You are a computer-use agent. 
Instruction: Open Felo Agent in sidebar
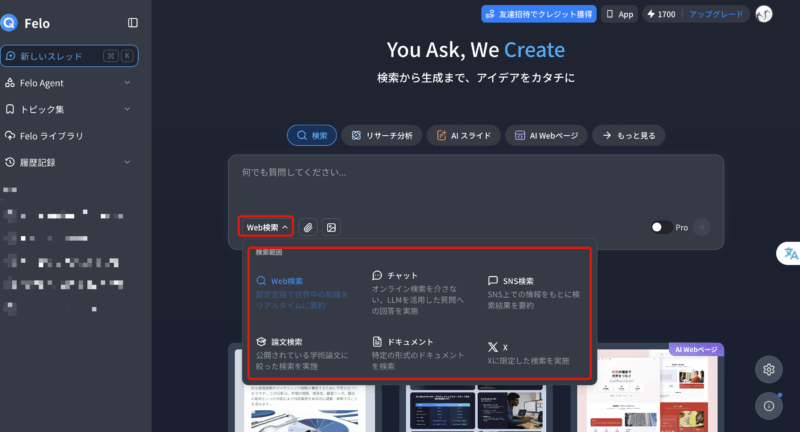[41, 83]
